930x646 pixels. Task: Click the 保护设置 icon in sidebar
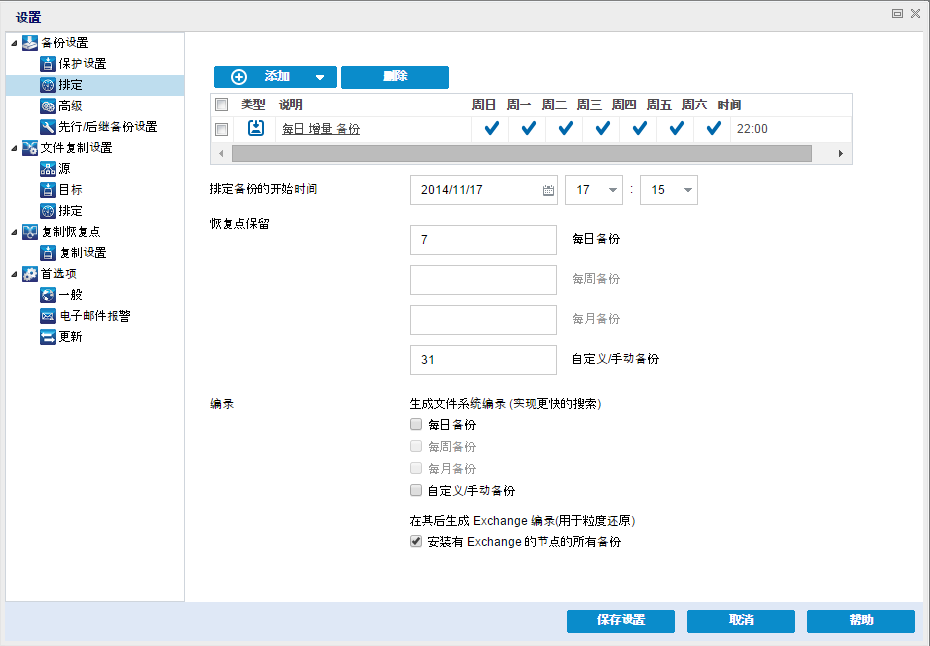point(47,64)
